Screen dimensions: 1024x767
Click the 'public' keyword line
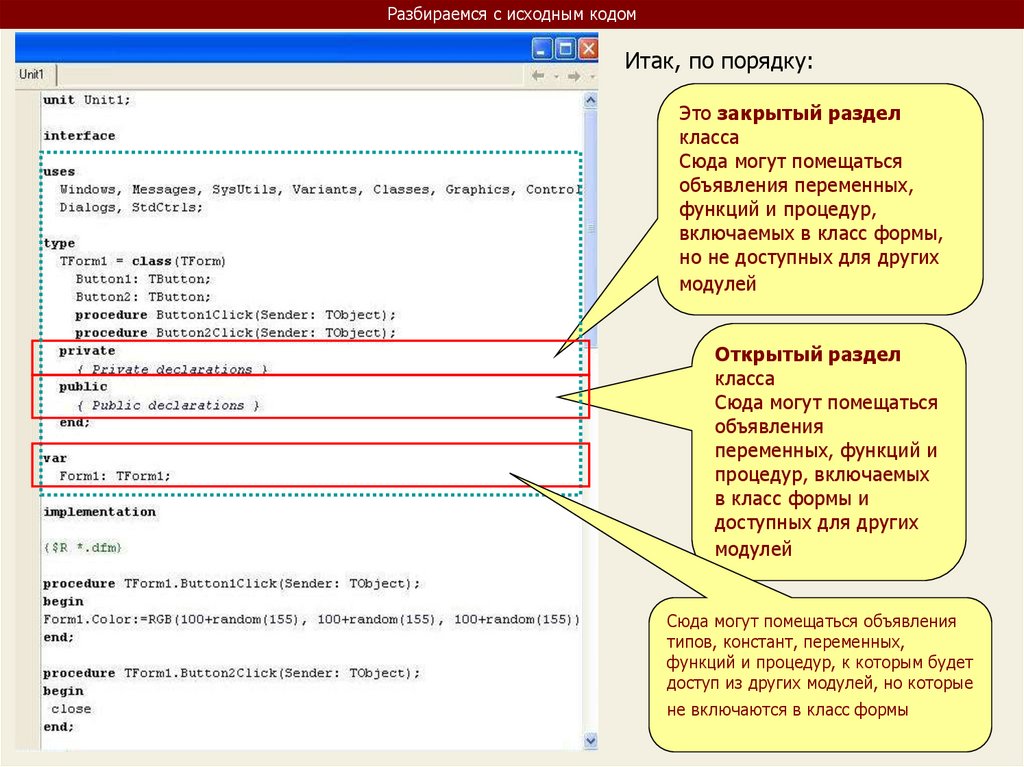[83, 387]
